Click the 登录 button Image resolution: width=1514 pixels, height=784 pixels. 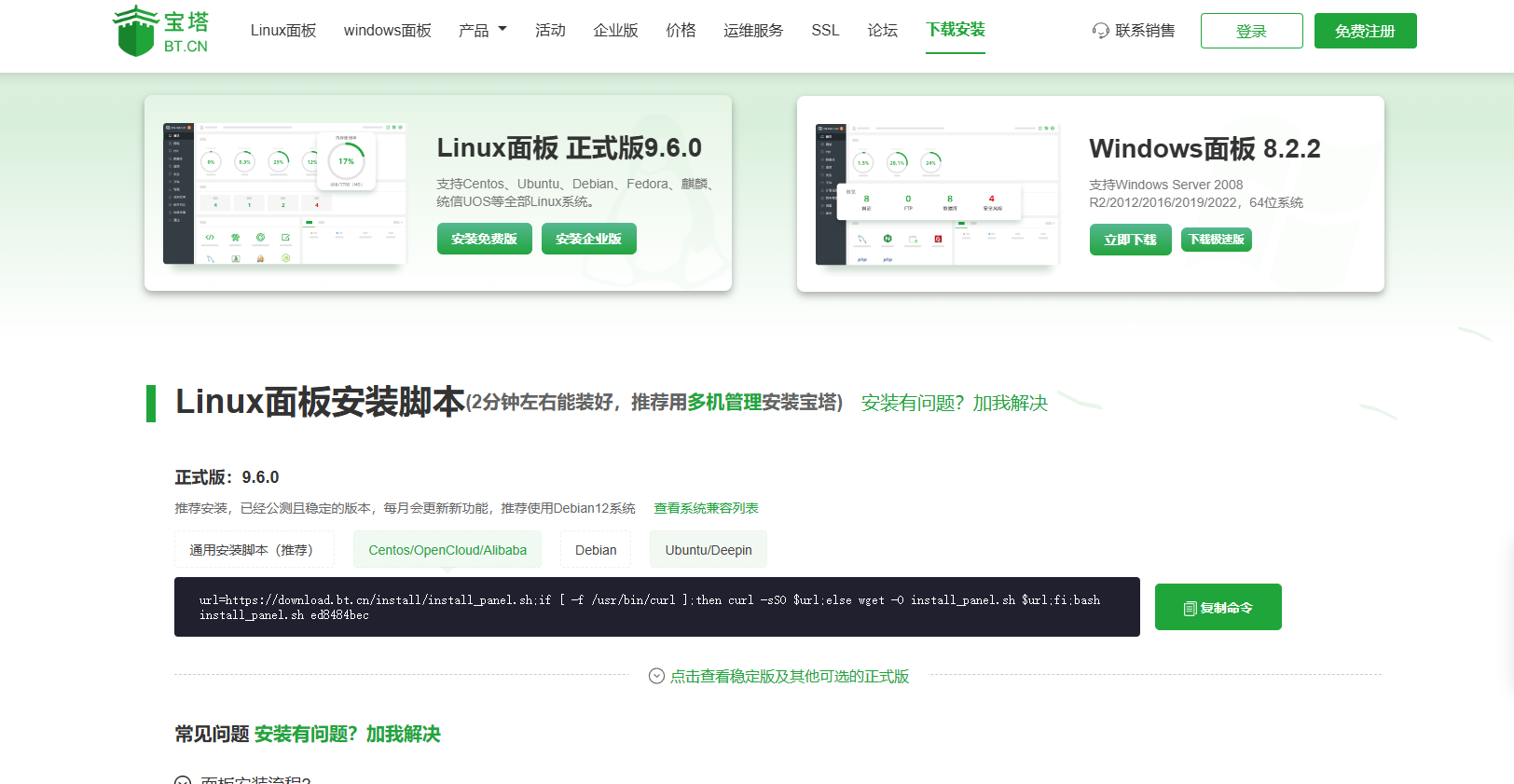coord(1251,31)
